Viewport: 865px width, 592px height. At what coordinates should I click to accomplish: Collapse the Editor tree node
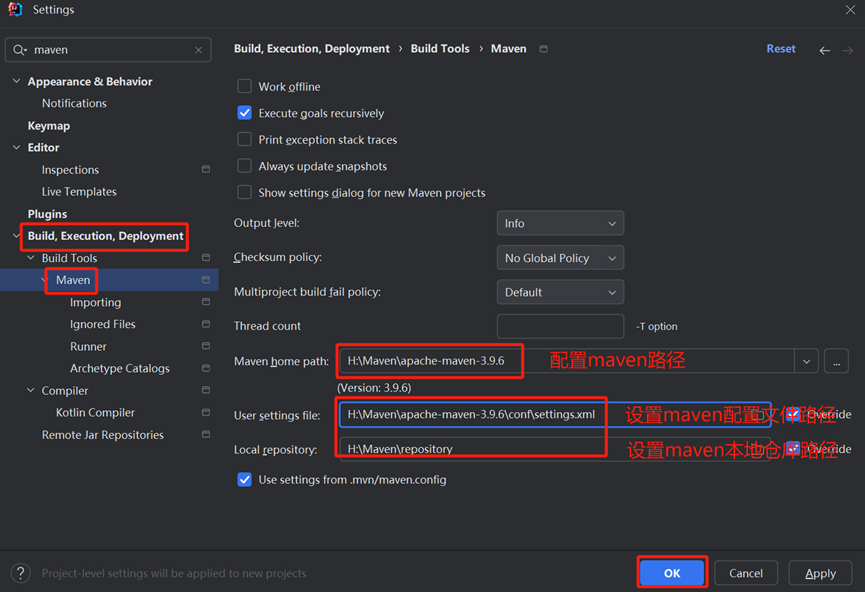(x=17, y=147)
